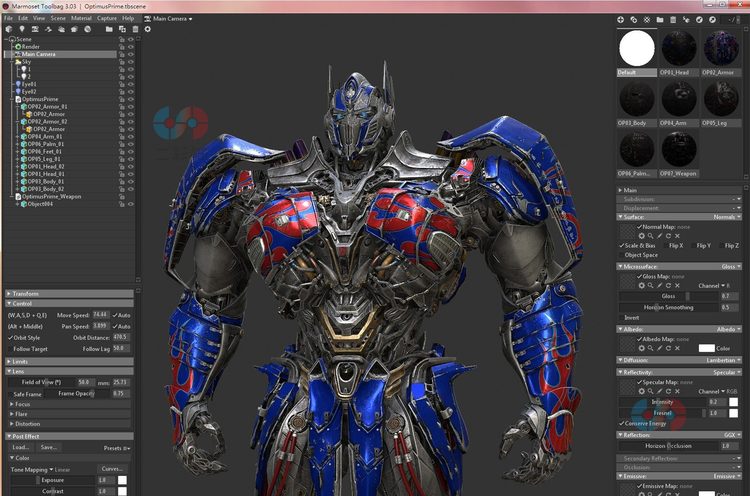Image resolution: width=750 pixels, height=496 pixels.
Task: Click the add mesh object icon in scene toolbar
Action: (x=9, y=29)
